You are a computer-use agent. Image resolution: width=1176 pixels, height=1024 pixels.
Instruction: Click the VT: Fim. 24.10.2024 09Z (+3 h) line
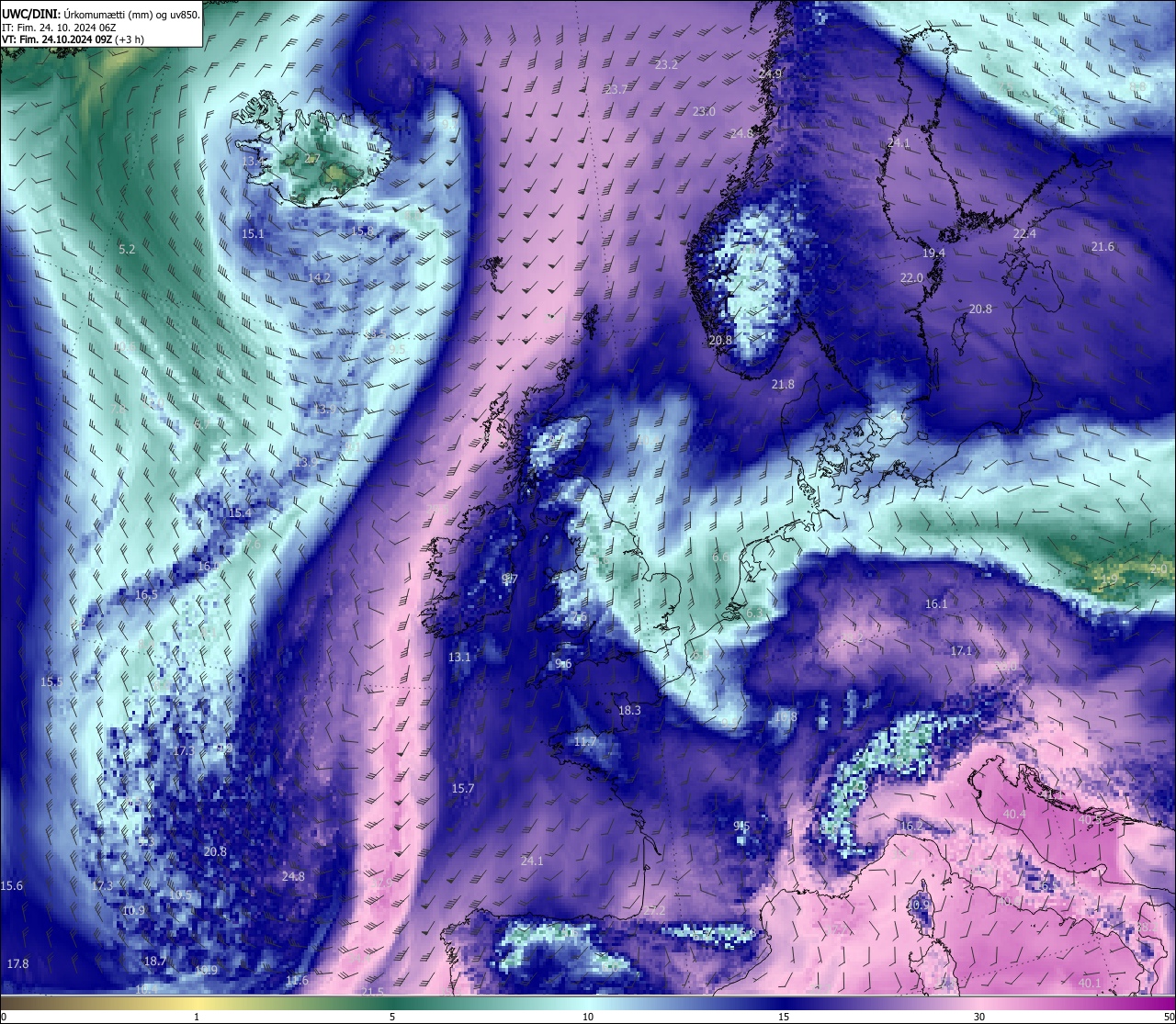click(x=73, y=39)
